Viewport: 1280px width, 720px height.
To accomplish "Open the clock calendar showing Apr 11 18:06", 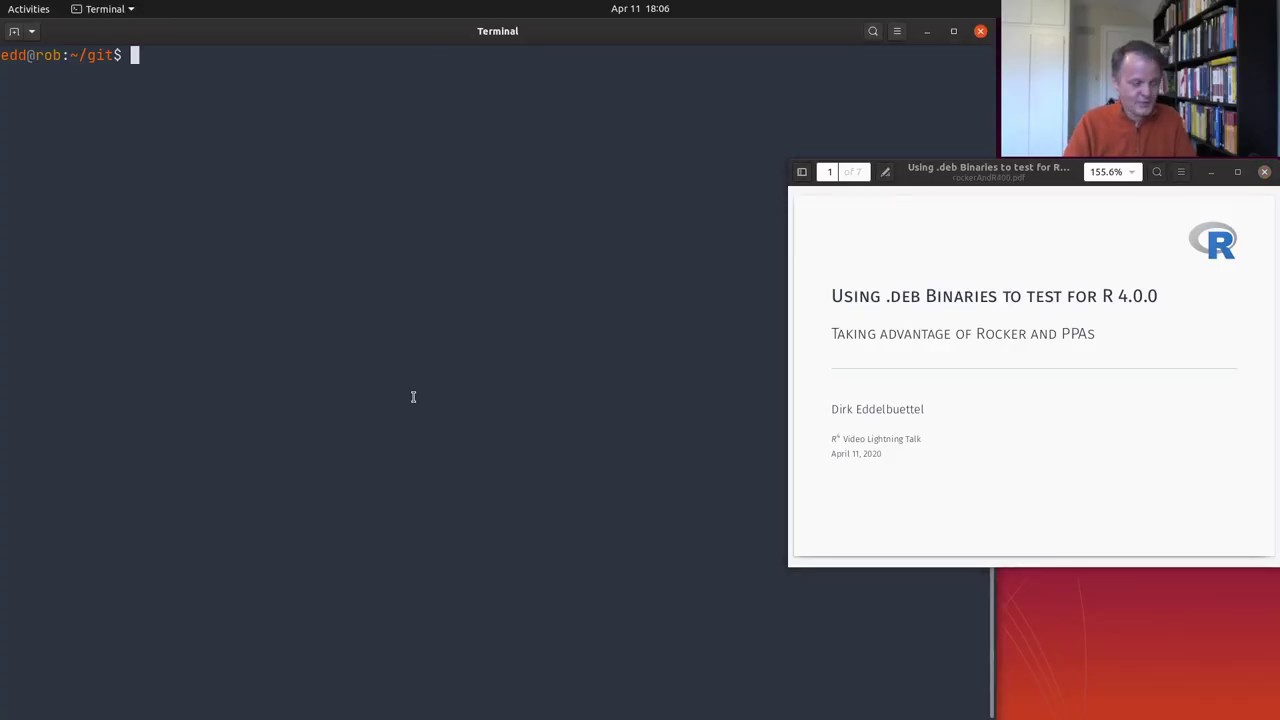I will (x=640, y=9).
